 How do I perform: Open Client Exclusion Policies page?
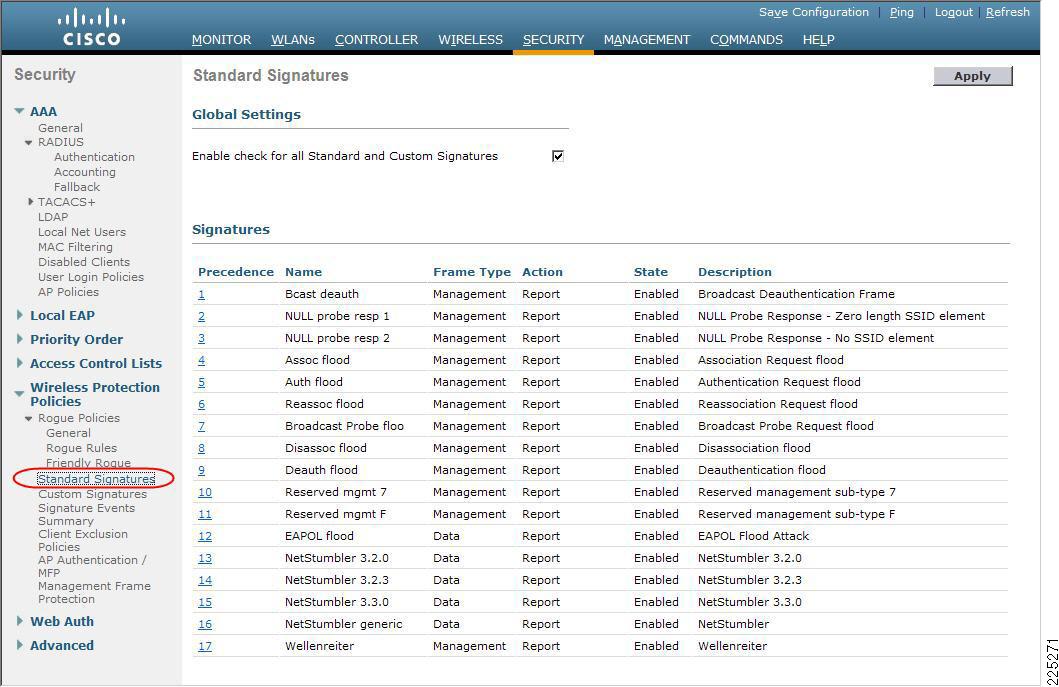click(82, 540)
